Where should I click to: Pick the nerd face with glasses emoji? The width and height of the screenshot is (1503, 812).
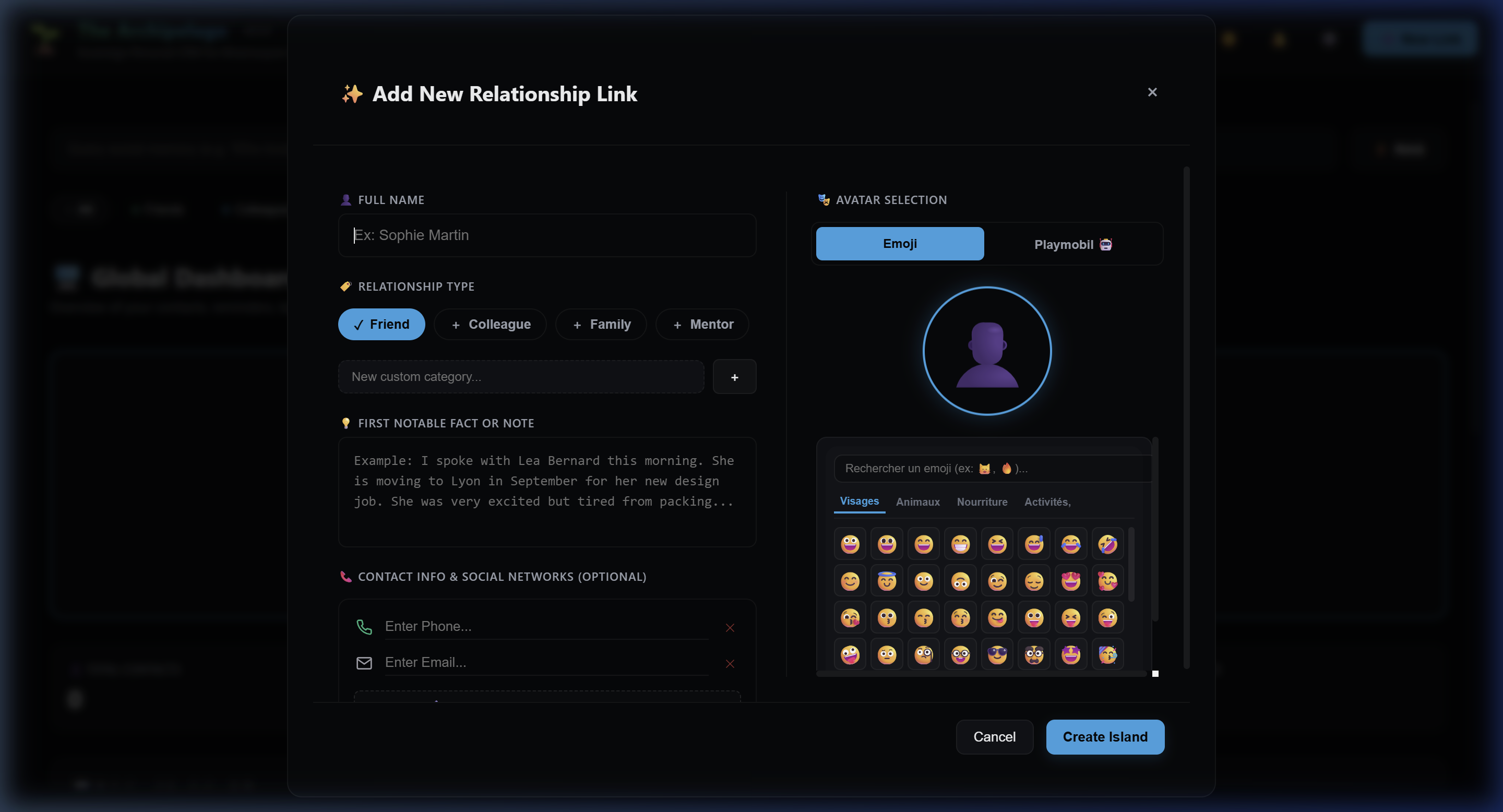tap(960, 654)
